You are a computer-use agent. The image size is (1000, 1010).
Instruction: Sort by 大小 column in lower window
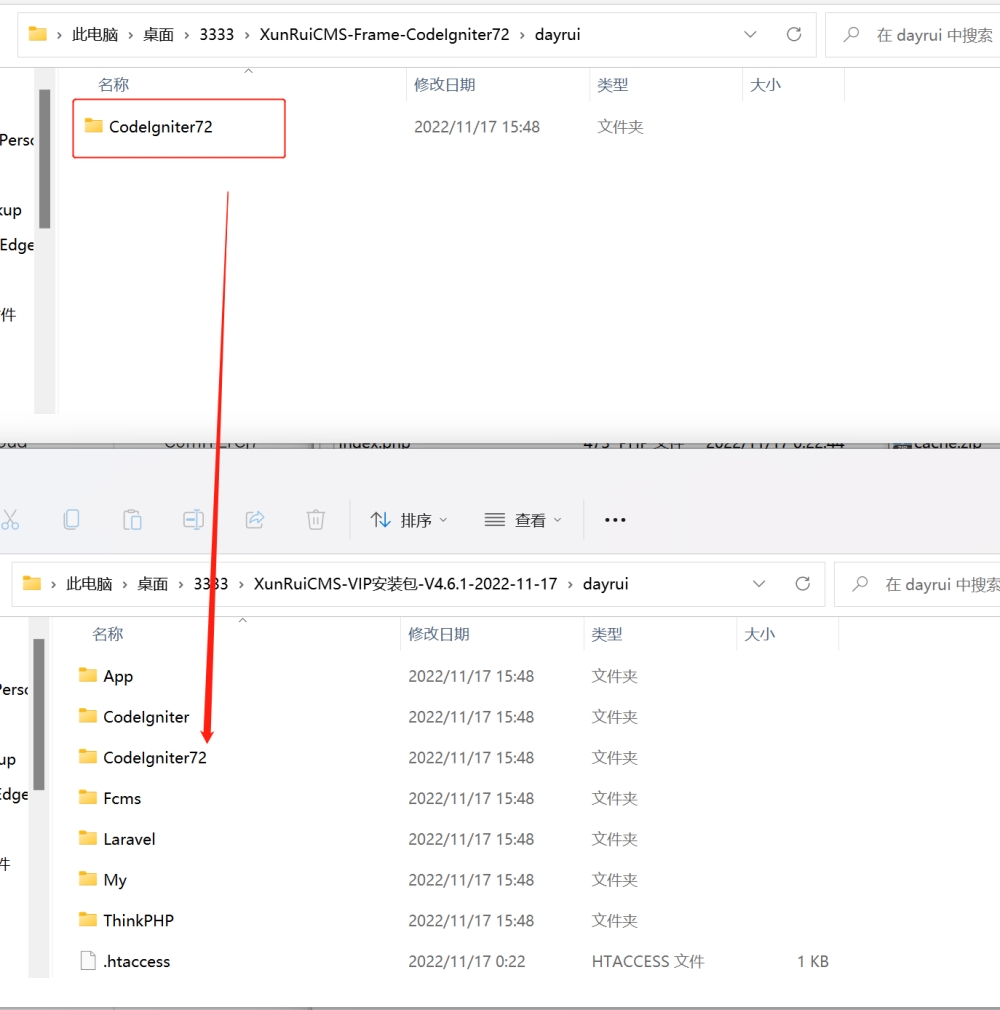pos(759,634)
